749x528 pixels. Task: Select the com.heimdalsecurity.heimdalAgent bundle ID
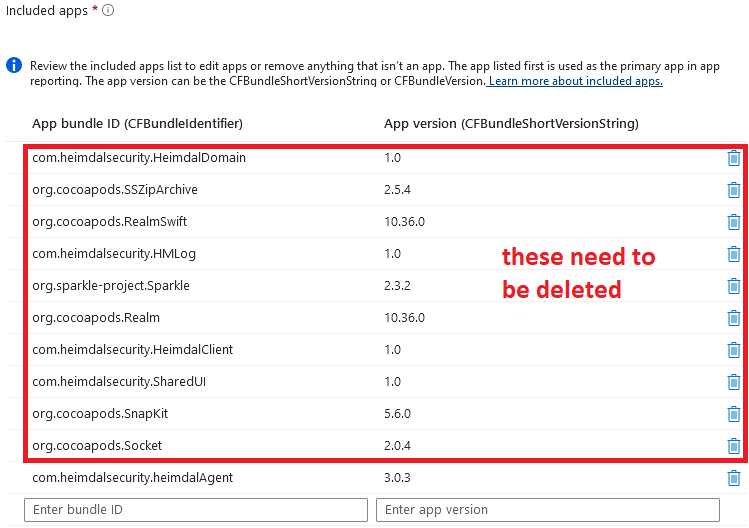click(133, 478)
